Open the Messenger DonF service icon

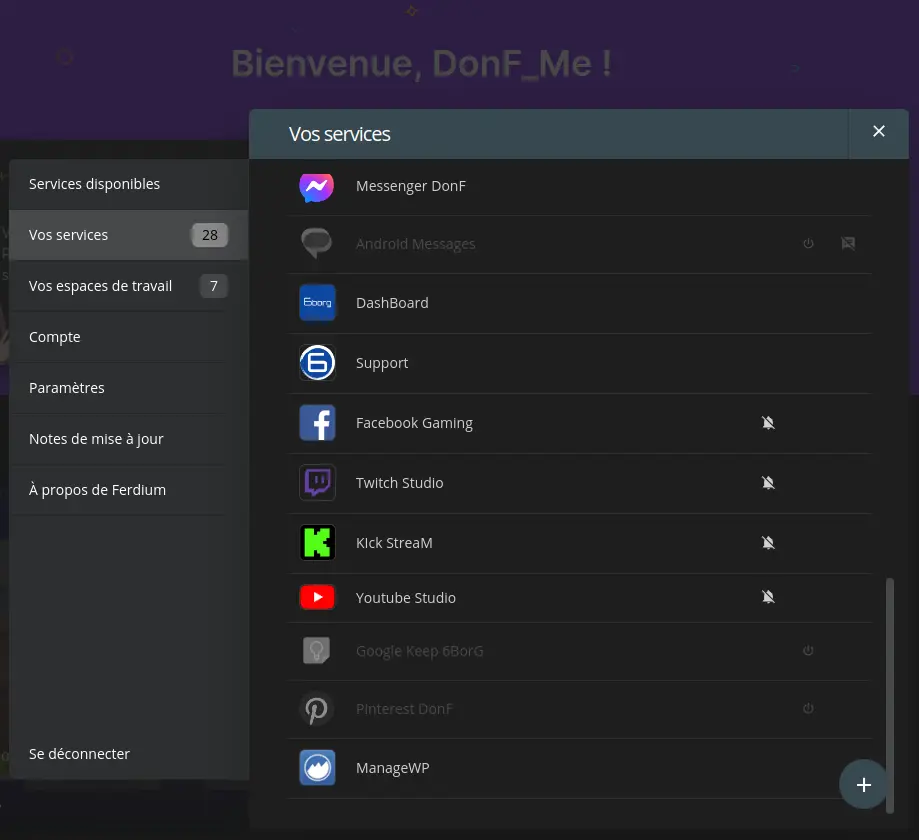(317, 187)
